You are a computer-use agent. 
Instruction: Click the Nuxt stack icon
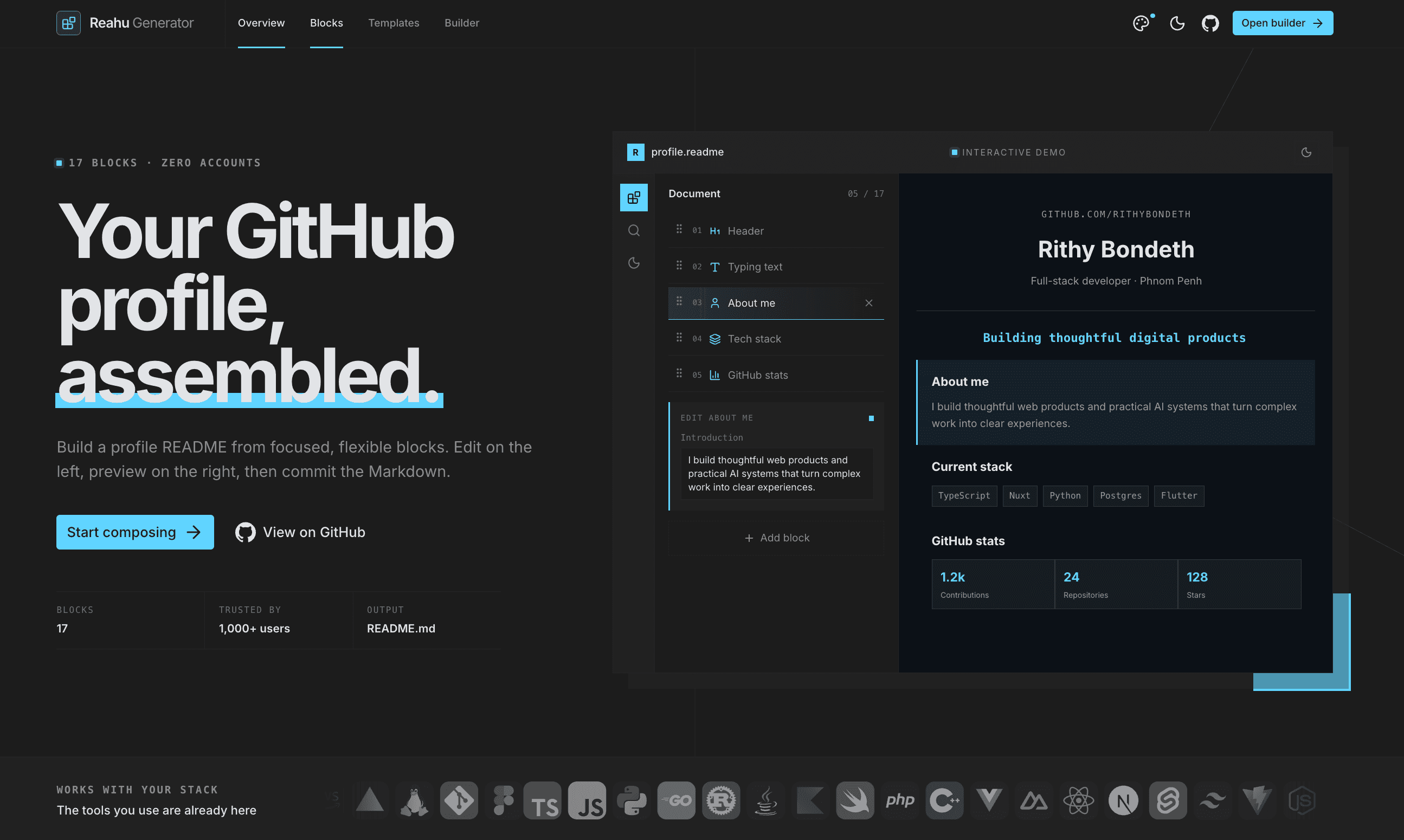pyautogui.click(x=1034, y=800)
